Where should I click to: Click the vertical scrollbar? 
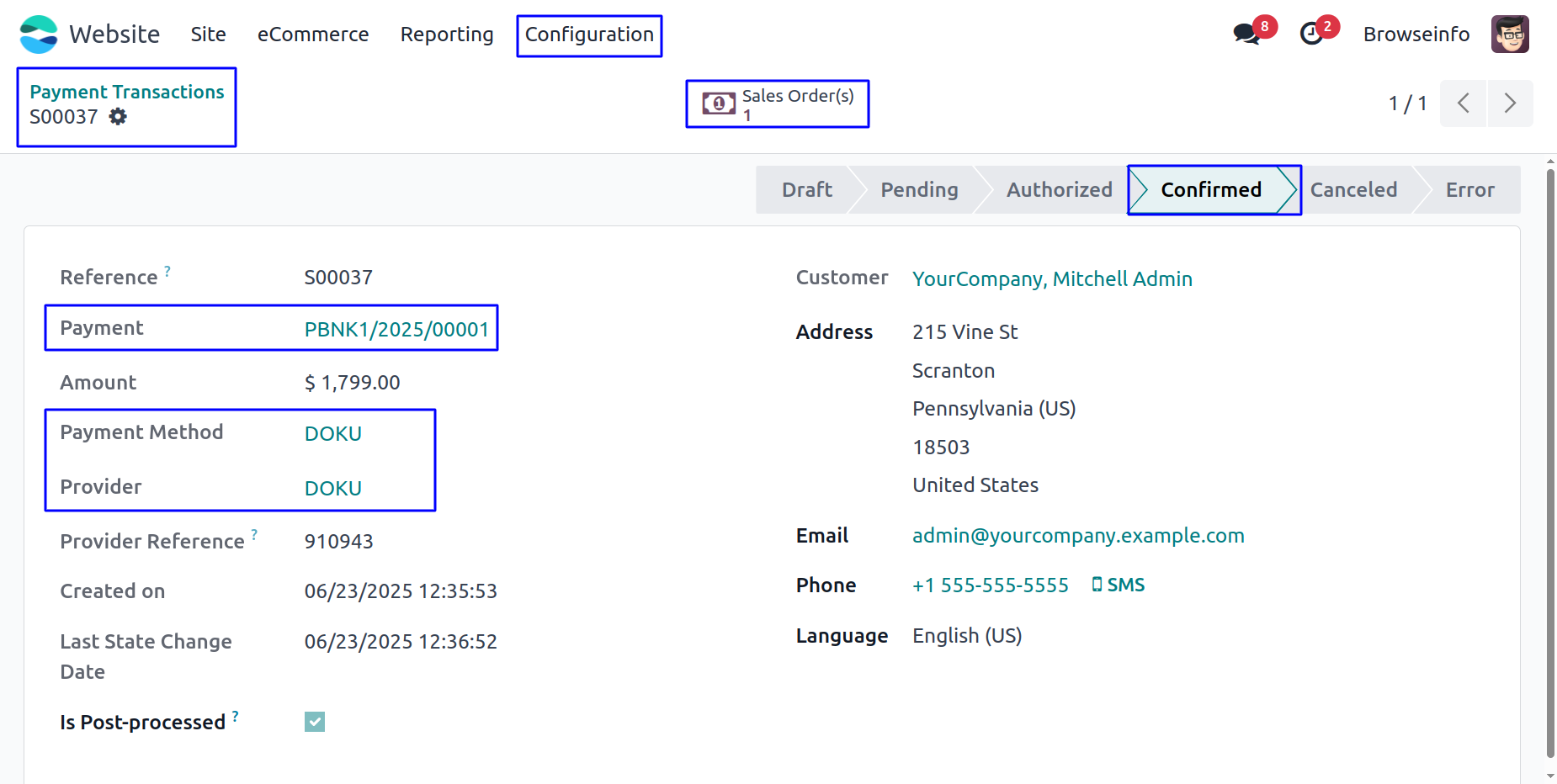[1550, 463]
